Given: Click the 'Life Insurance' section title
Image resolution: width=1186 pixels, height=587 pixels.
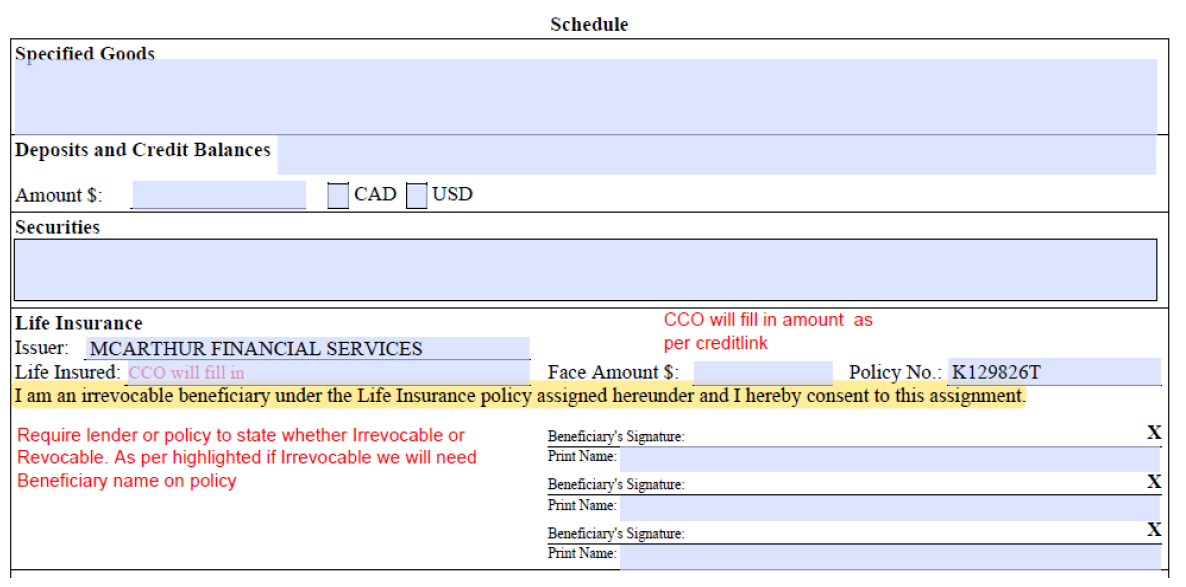Looking at the screenshot, I should tap(79, 323).
